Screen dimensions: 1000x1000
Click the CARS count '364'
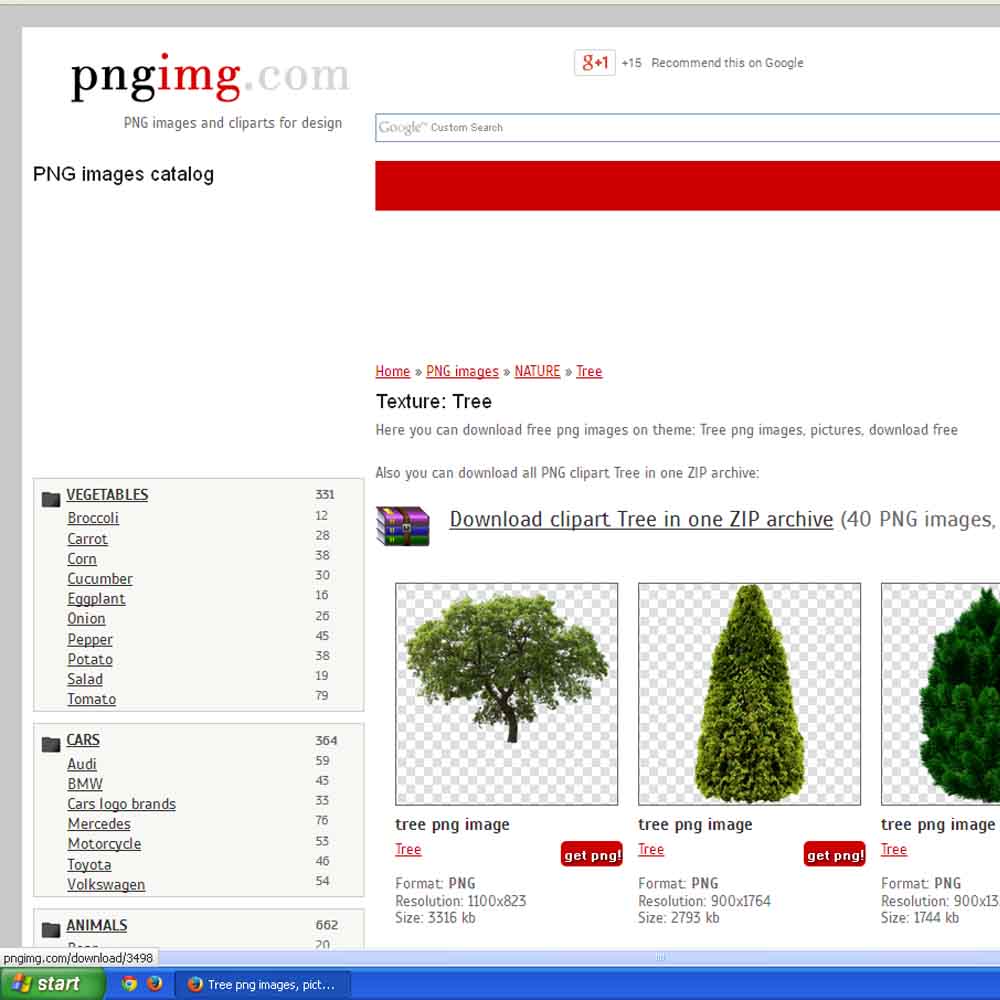[x=326, y=740]
